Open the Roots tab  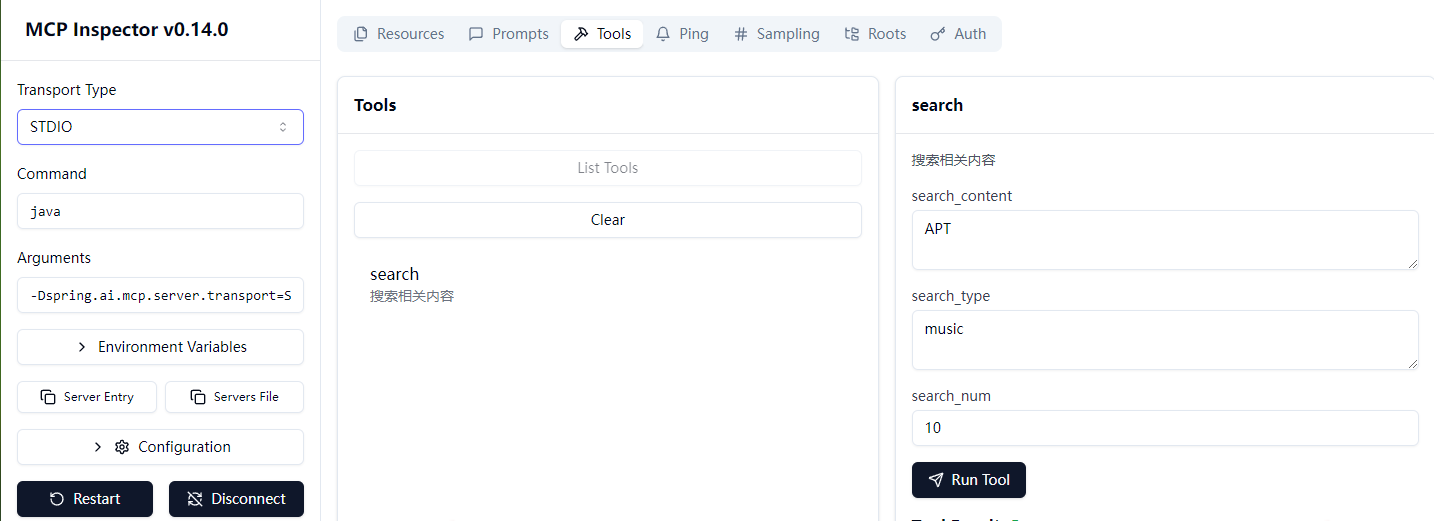click(875, 34)
